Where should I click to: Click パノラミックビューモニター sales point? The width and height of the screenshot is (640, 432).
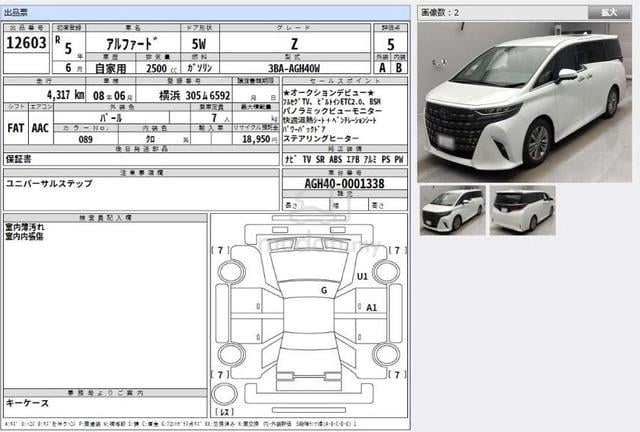tap(333, 111)
